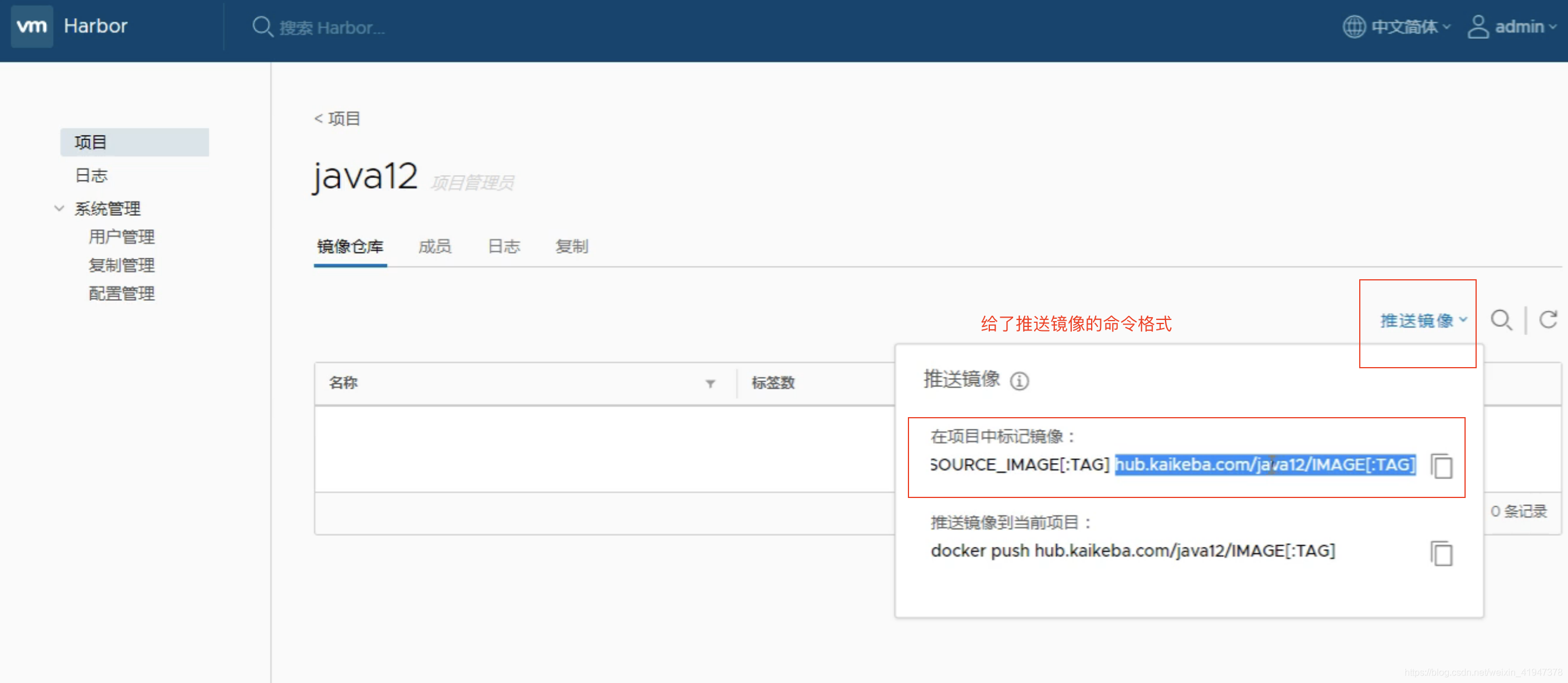Open 用户管理 in the sidebar
This screenshot has width=1568, height=683.
click(x=121, y=237)
